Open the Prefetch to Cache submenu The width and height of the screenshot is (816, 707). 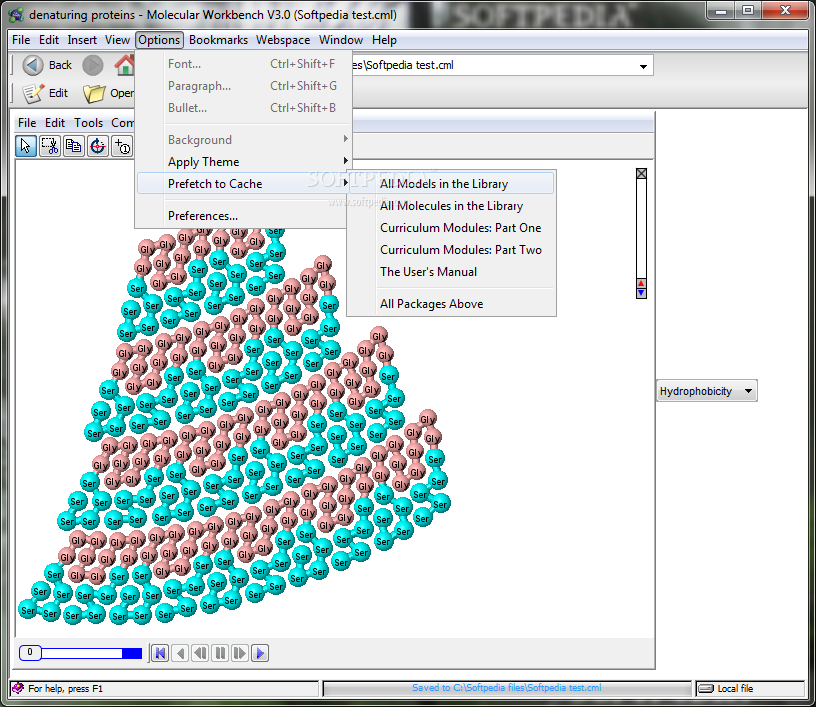243,184
